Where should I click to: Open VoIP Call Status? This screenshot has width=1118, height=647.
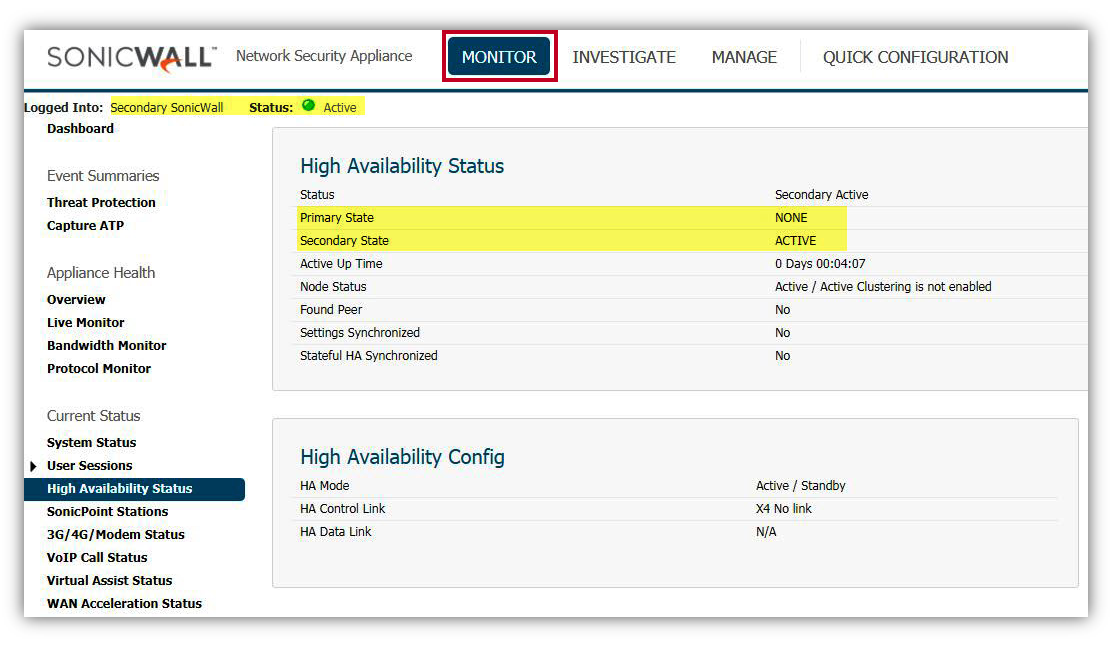coord(97,558)
